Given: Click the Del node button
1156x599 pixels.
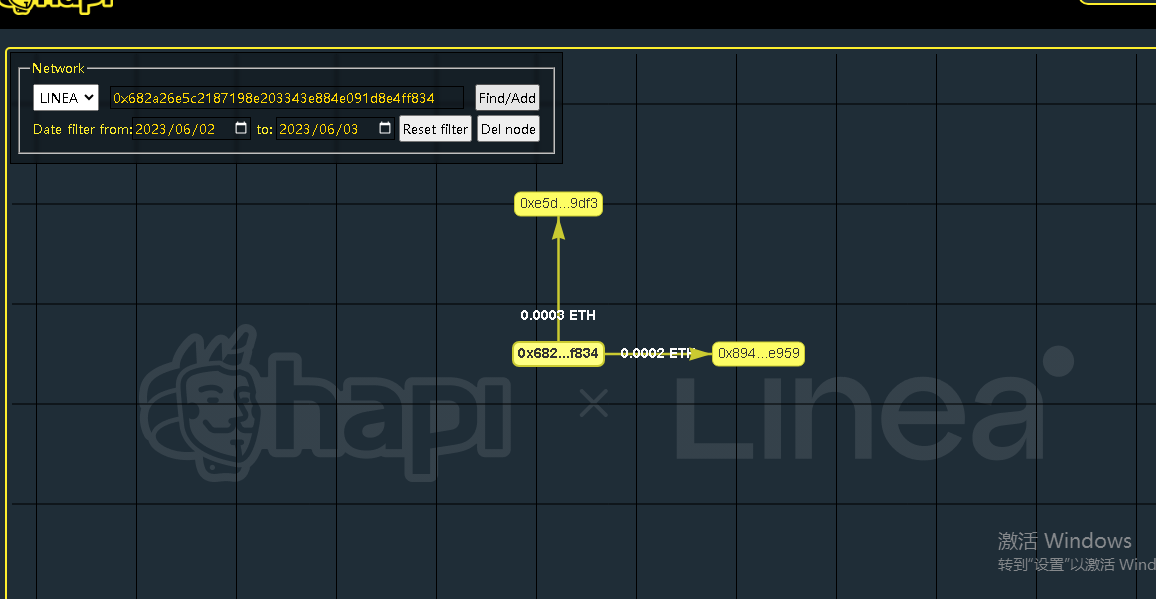Looking at the screenshot, I should point(508,128).
